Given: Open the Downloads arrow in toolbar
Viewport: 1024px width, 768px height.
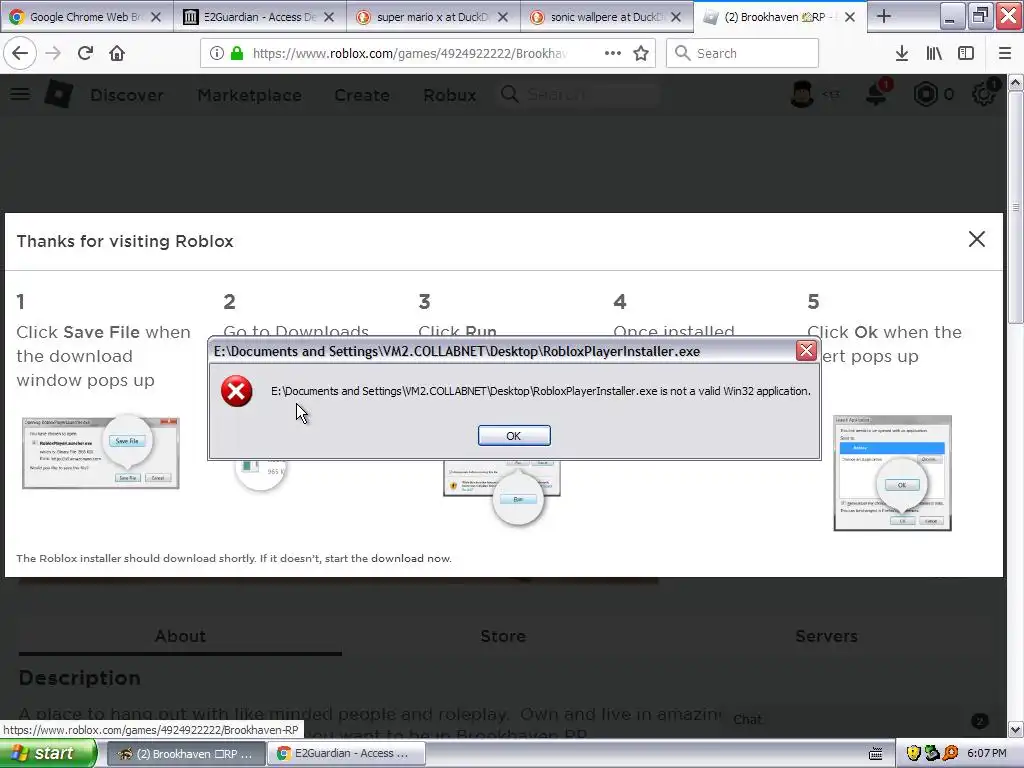Looking at the screenshot, I should (x=902, y=53).
